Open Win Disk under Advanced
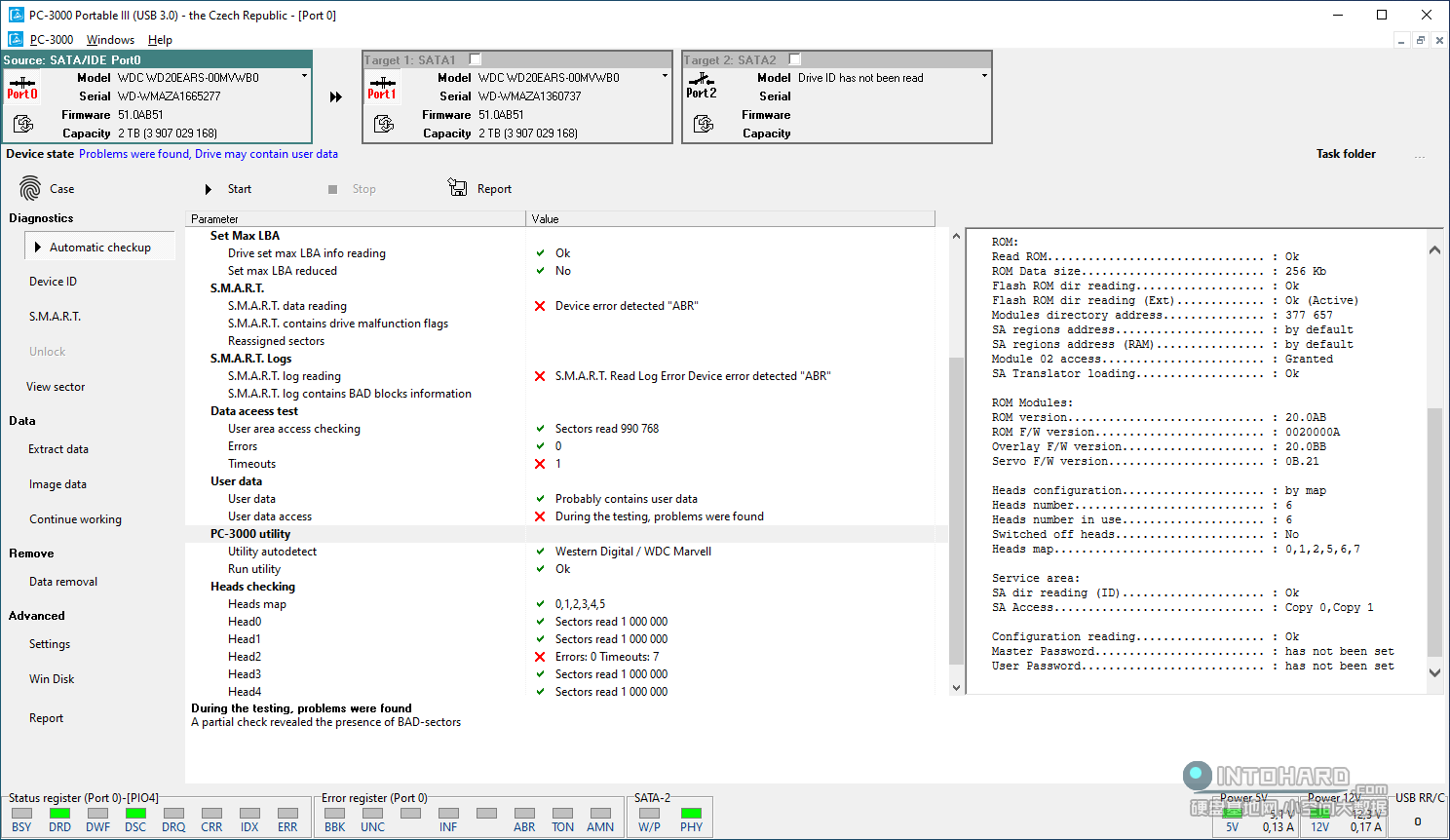Screen dimensions: 1450x840 52,679
